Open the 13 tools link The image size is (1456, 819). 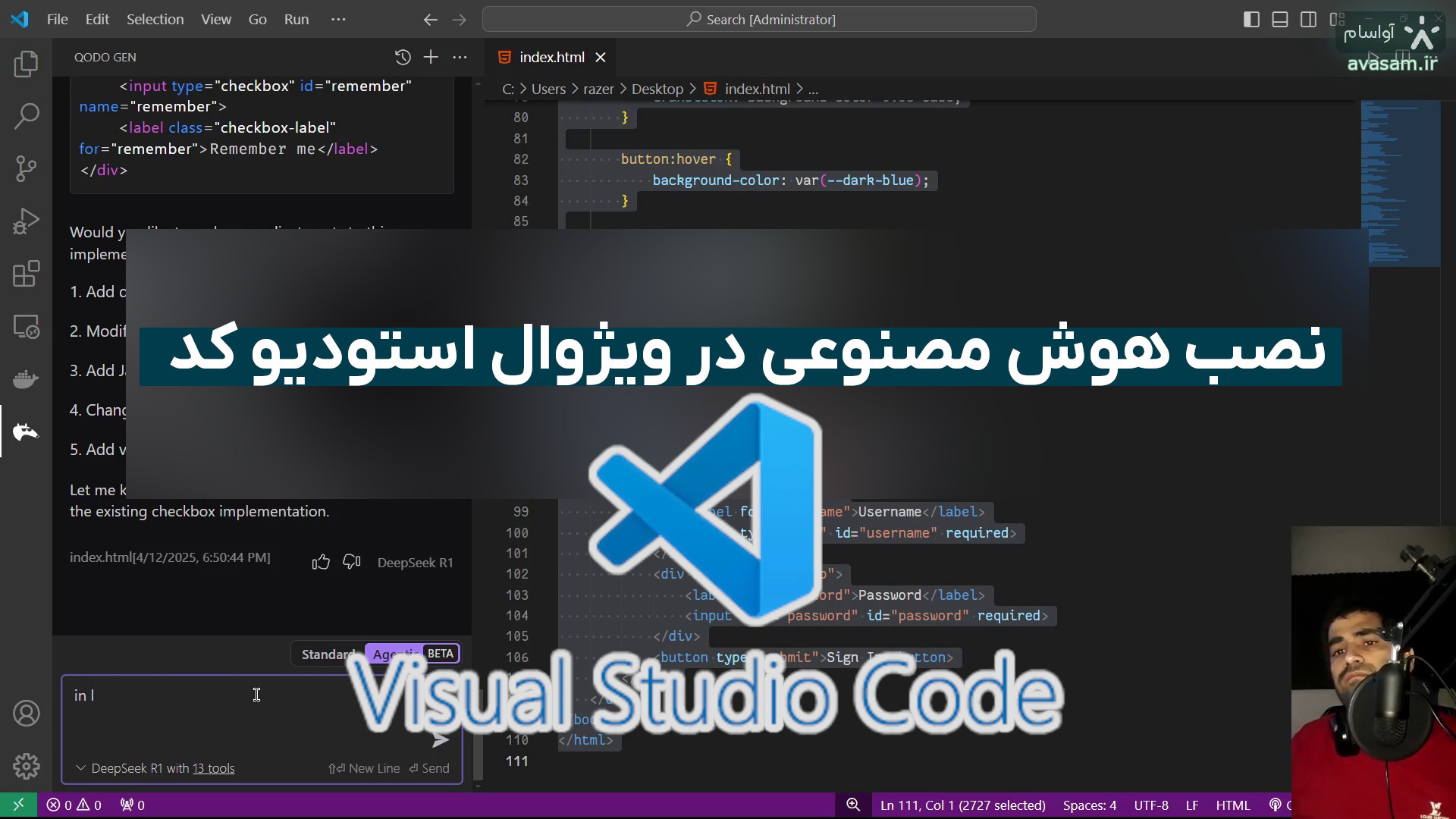tap(213, 768)
